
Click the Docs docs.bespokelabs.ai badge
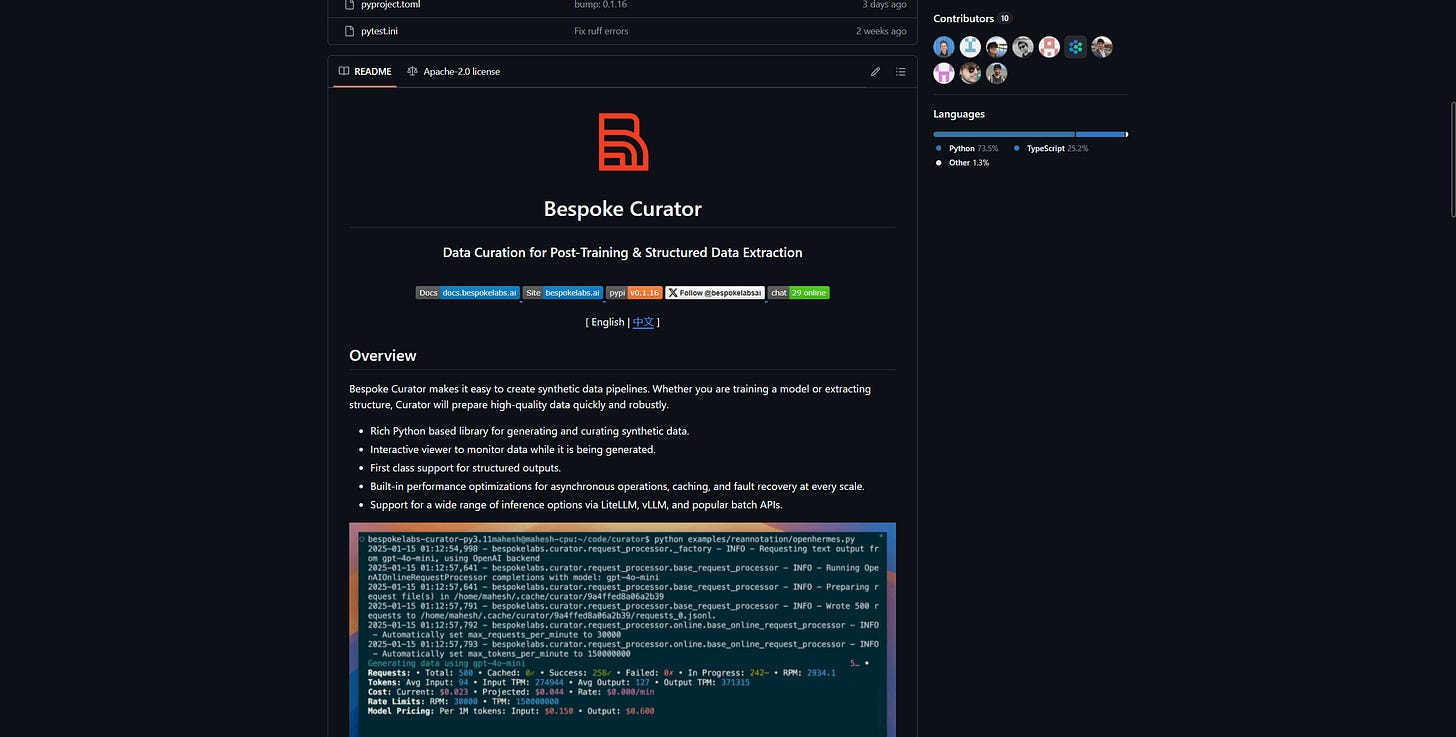point(468,293)
